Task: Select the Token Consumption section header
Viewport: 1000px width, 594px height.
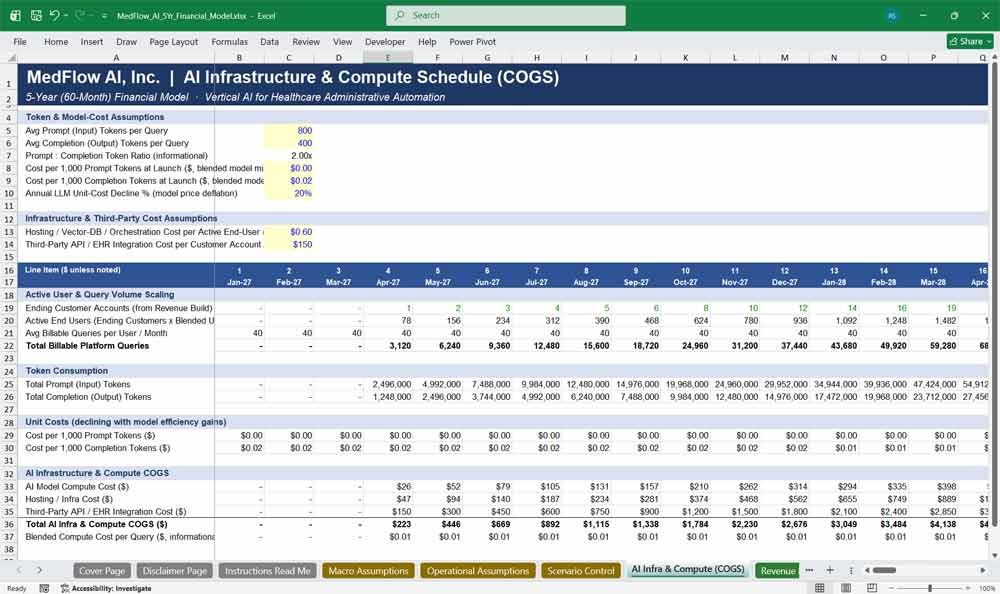Action: tap(66, 371)
